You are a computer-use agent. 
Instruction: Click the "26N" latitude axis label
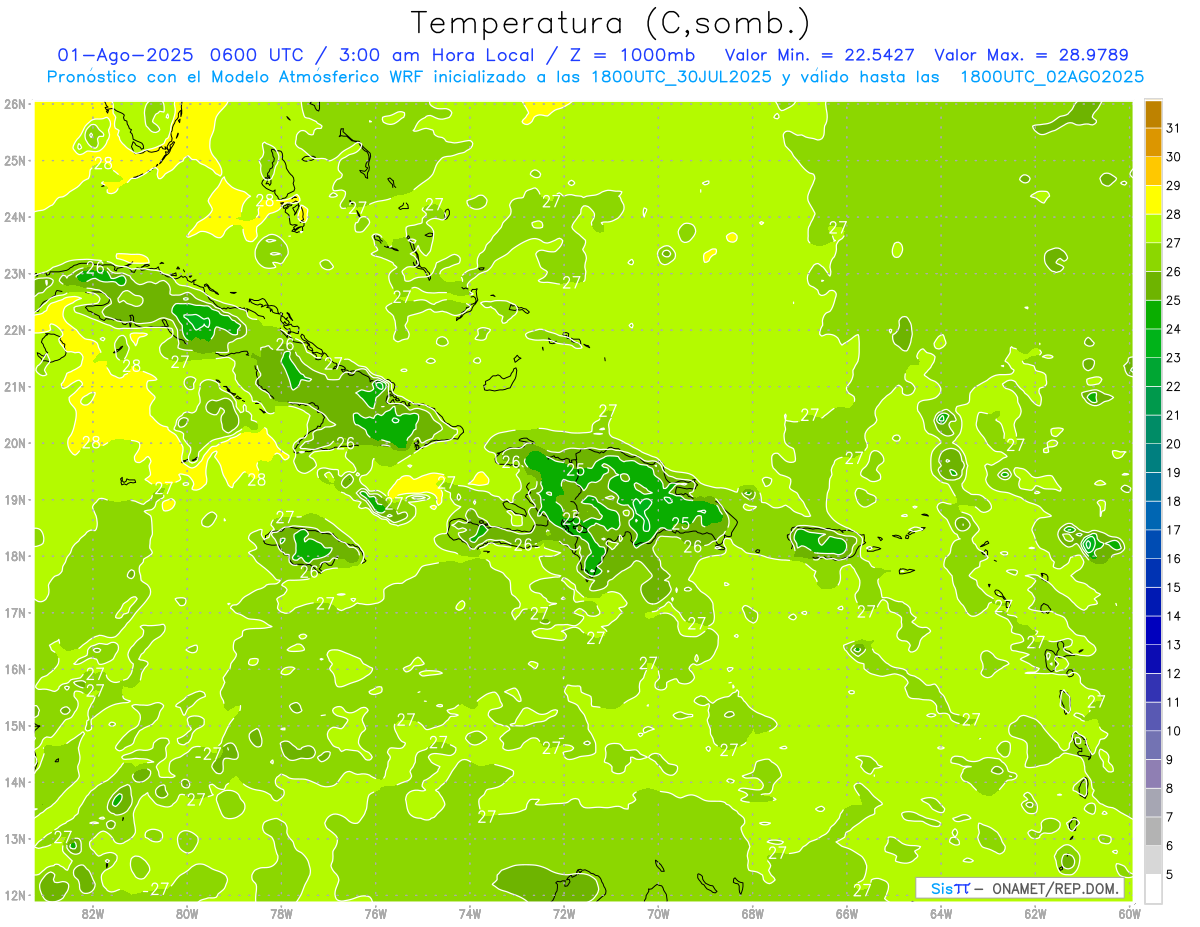(x=15, y=104)
